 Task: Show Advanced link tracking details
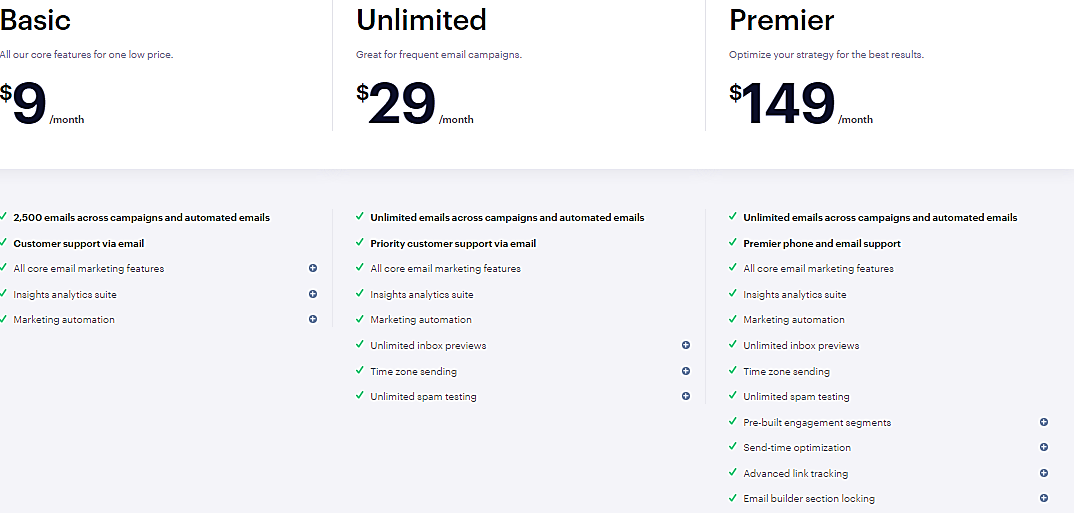(1044, 473)
